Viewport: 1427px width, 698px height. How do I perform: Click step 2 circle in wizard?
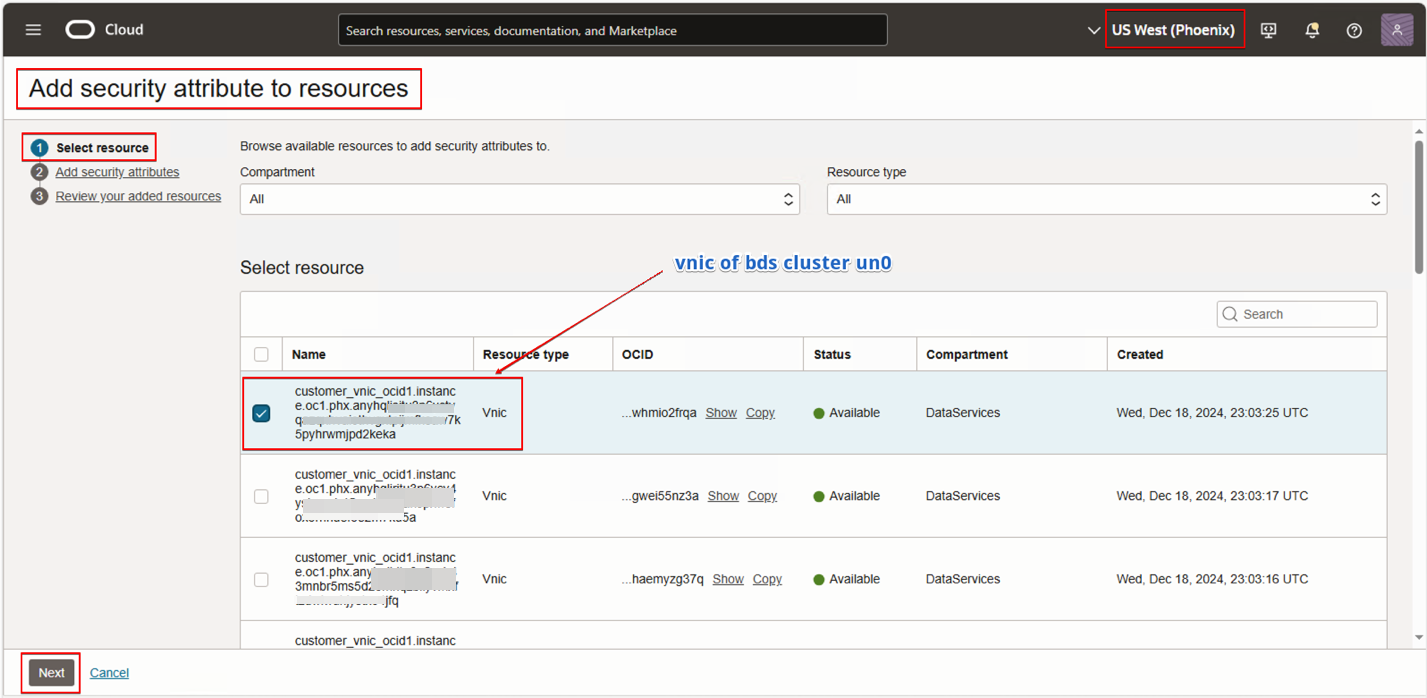tap(39, 172)
